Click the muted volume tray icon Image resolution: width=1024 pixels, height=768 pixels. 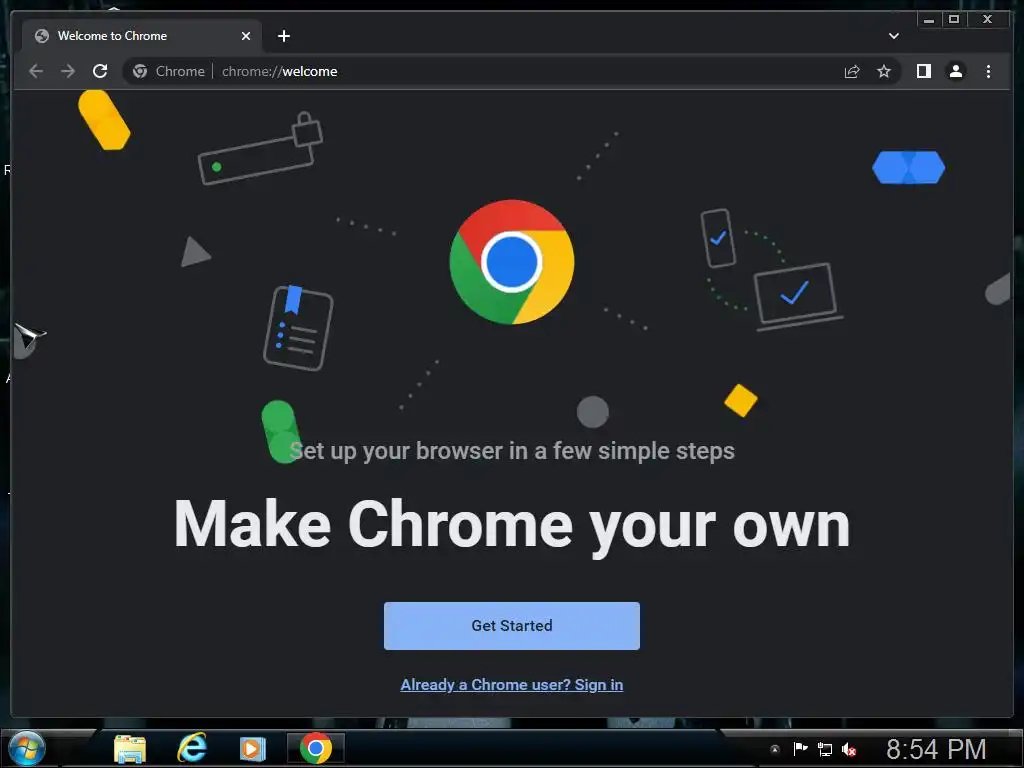[849, 749]
